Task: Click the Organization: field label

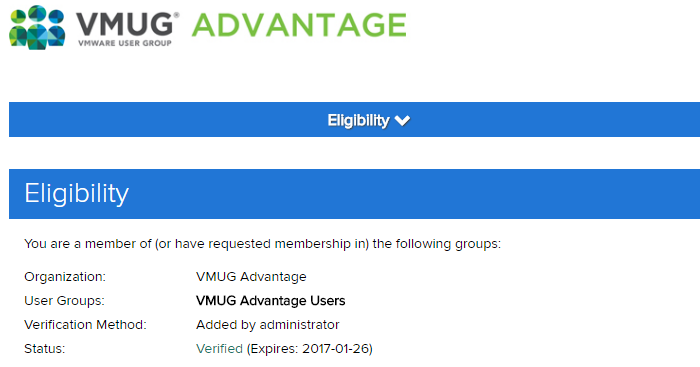Action: (65, 277)
